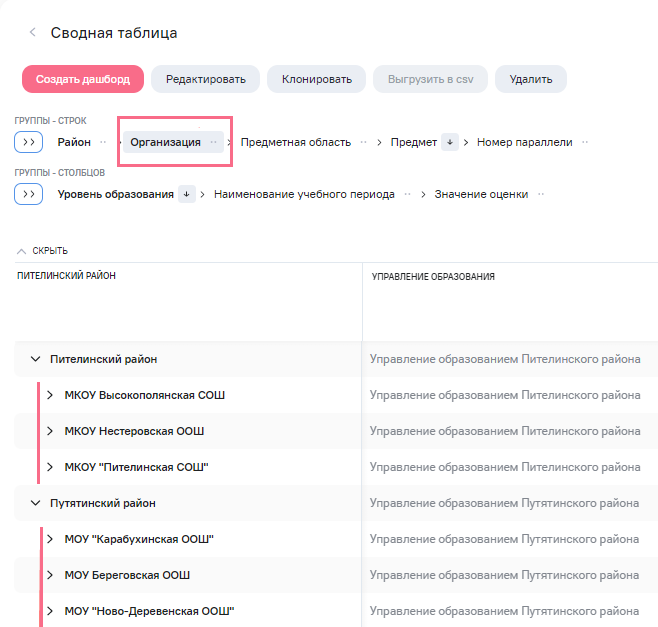This screenshot has height=627, width=658.
Task: Click the column groups expand-all button
Action: tap(28, 194)
